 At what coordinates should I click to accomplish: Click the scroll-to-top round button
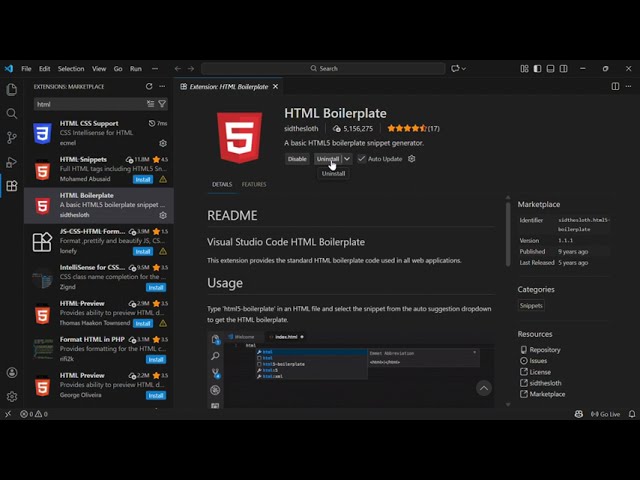pos(484,388)
